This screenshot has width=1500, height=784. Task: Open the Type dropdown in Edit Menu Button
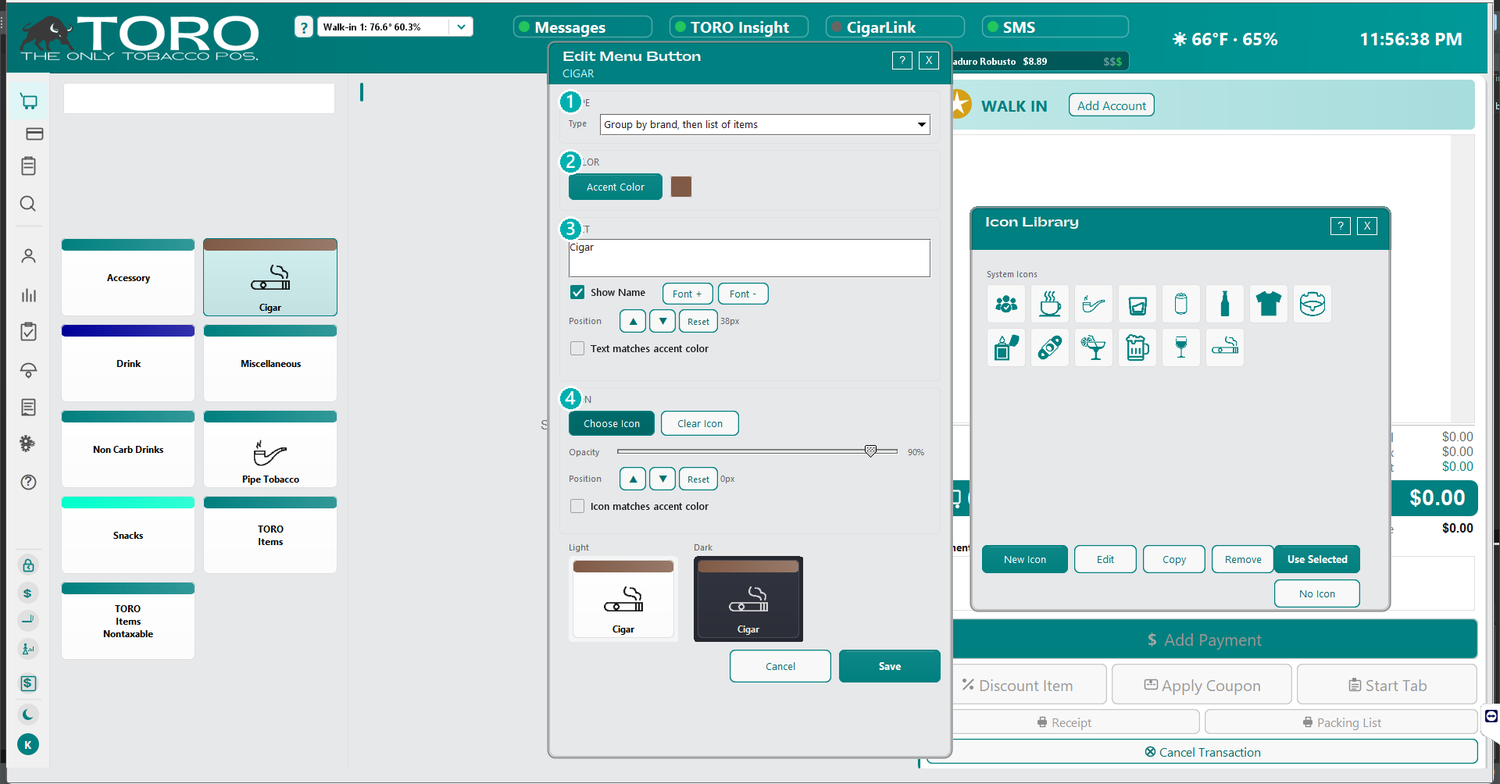click(x=765, y=124)
